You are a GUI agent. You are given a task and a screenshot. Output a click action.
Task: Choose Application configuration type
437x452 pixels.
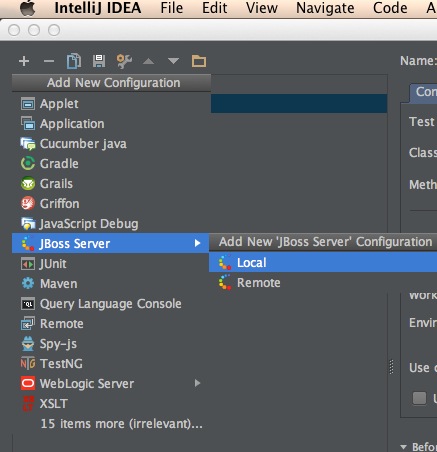(111, 124)
